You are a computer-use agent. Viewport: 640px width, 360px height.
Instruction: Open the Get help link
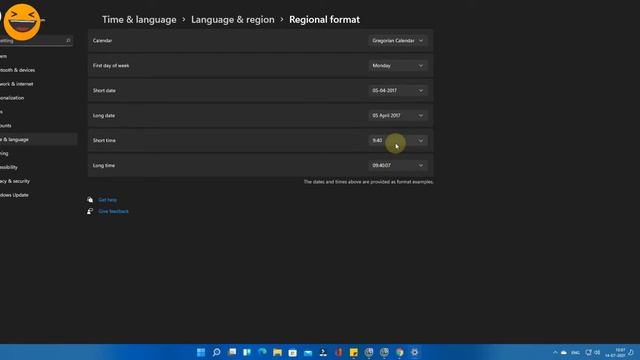point(108,200)
